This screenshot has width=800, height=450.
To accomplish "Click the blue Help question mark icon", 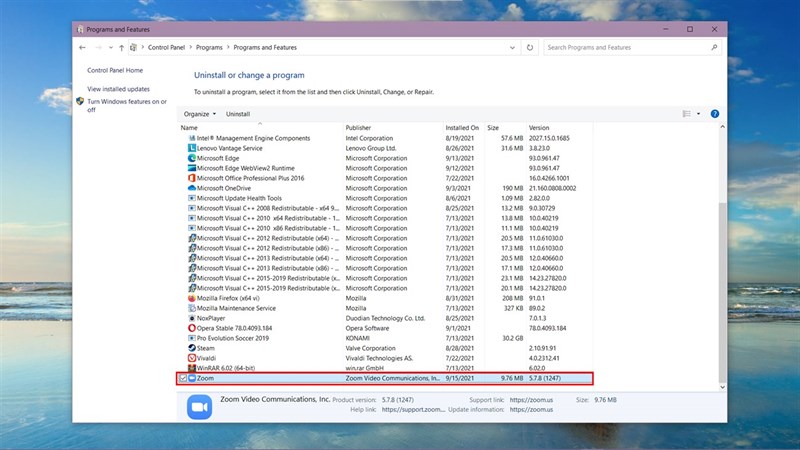I will [715, 114].
